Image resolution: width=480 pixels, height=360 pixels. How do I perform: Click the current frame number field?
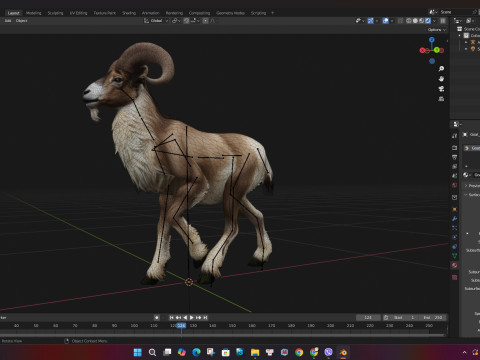tap(368, 318)
